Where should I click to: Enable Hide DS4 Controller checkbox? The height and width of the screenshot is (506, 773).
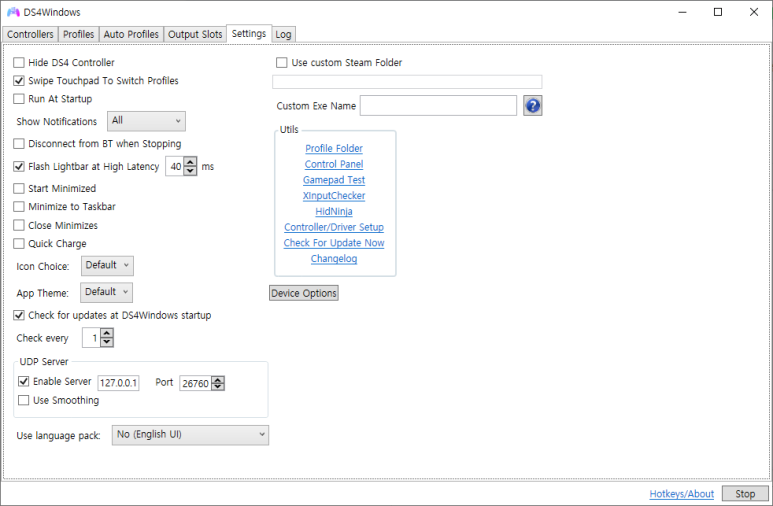click(19, 63)
